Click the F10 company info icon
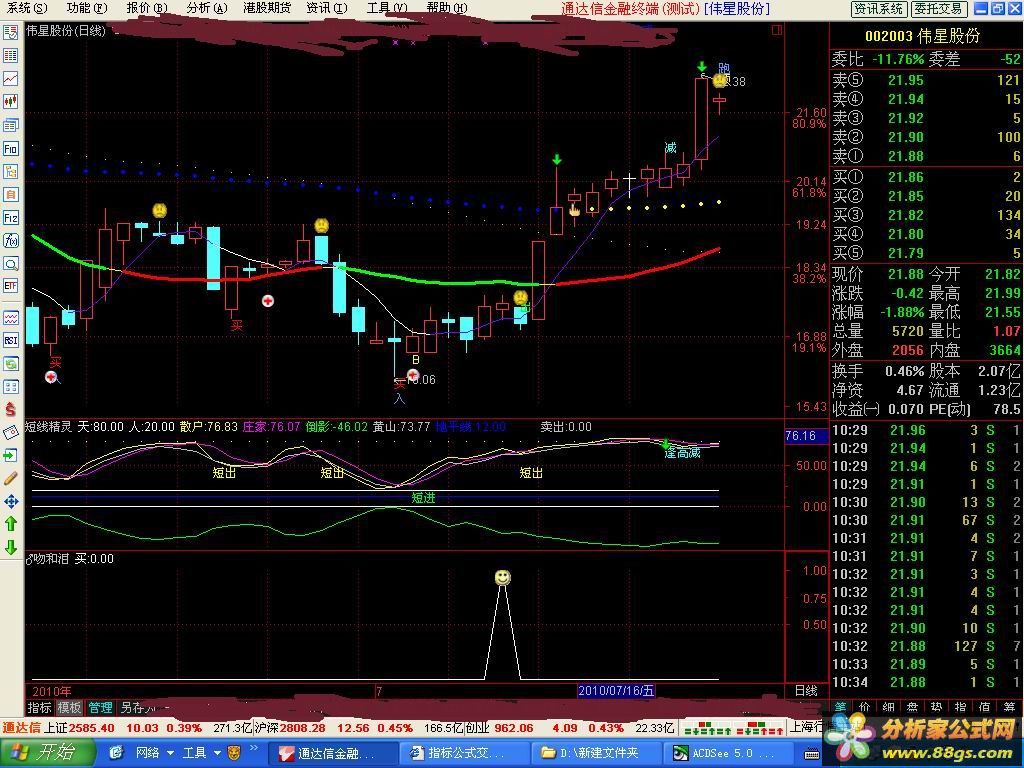1024x768 pixels. (10, 148)
